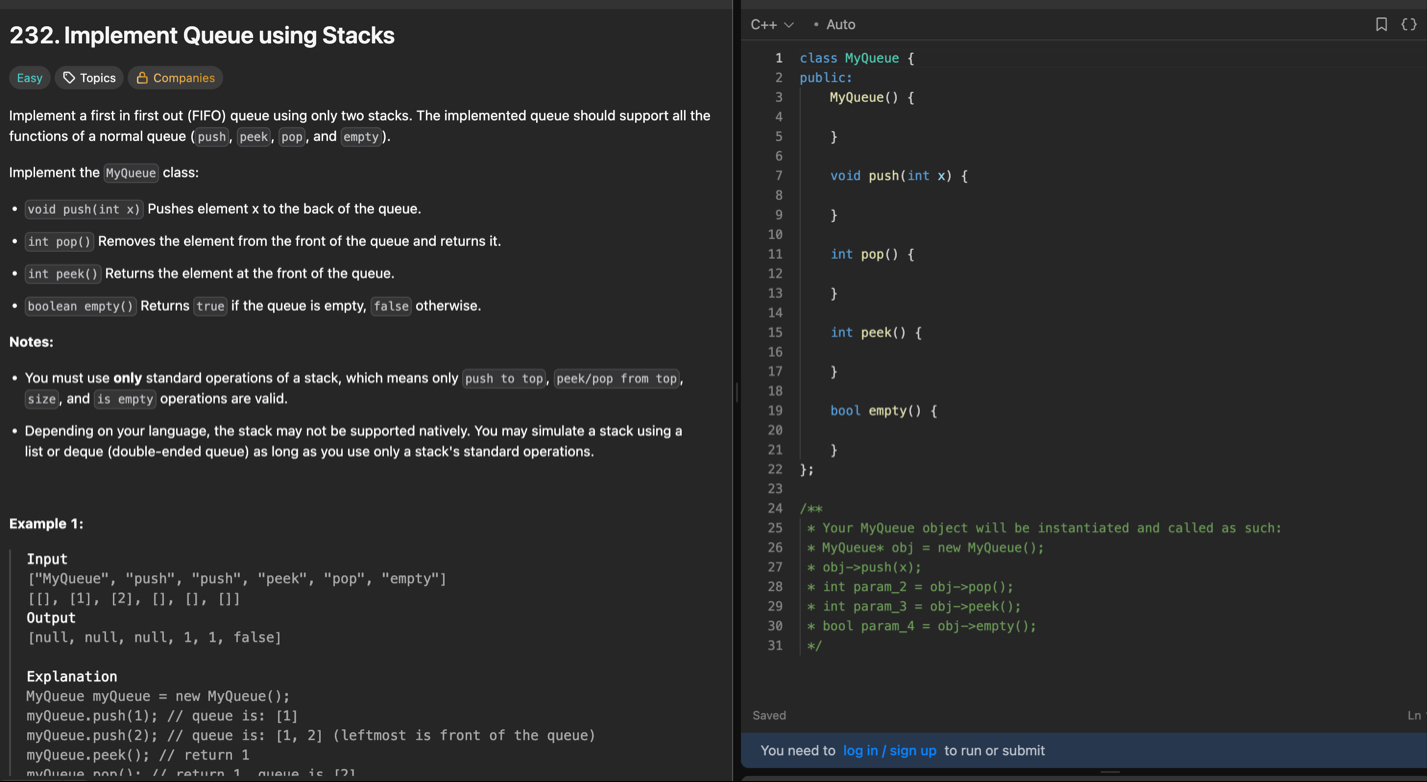The height and width of the screenshot is (782, 1427).
Task: Click the "void push(int x)" code chip in the description
Action: 84,209
